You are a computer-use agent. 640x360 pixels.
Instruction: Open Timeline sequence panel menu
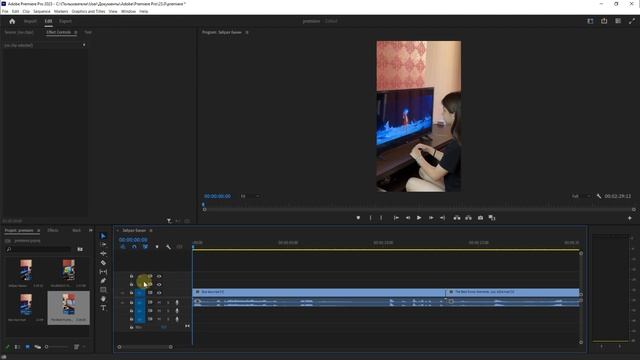(x=151, y=231)
